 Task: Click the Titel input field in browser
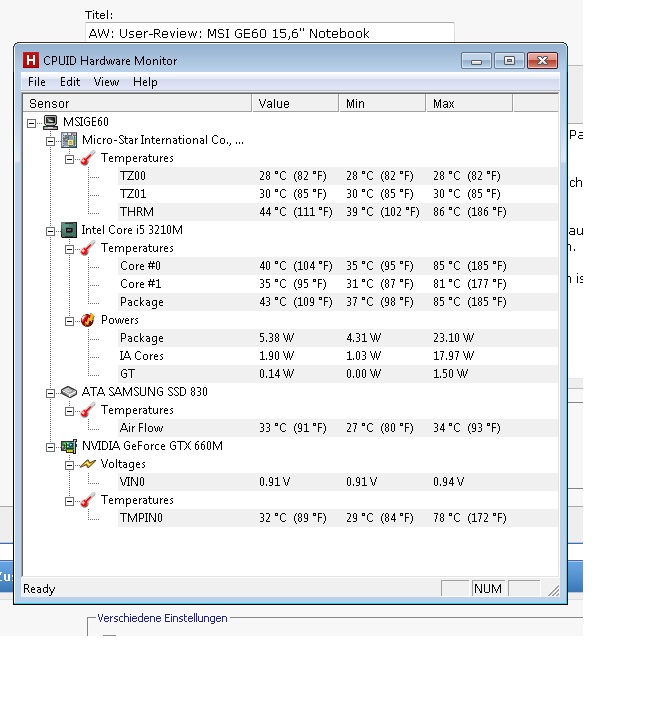(x=269, y=33)
